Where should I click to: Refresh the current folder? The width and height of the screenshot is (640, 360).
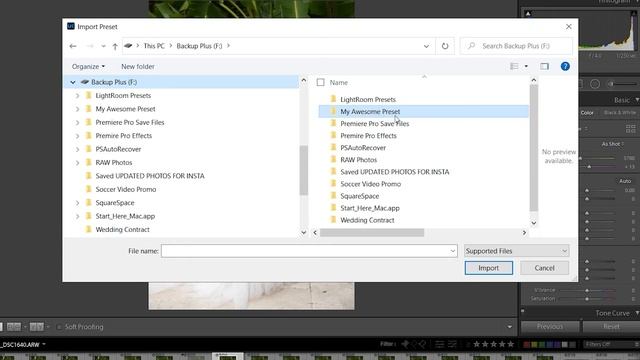tap(445, 46)
